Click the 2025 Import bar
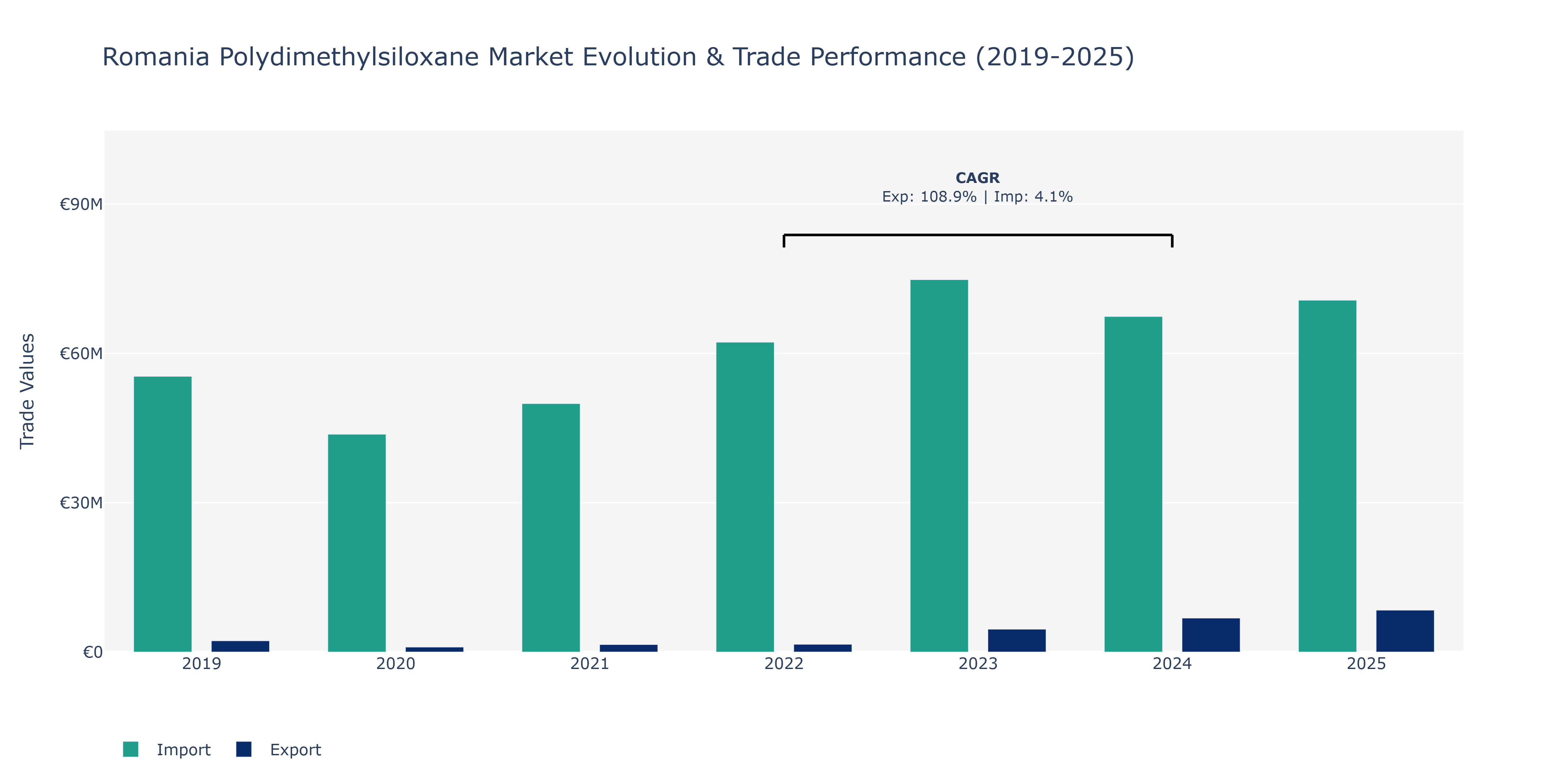Viewport: 1568px width, 784px height. pos(1328,476)
